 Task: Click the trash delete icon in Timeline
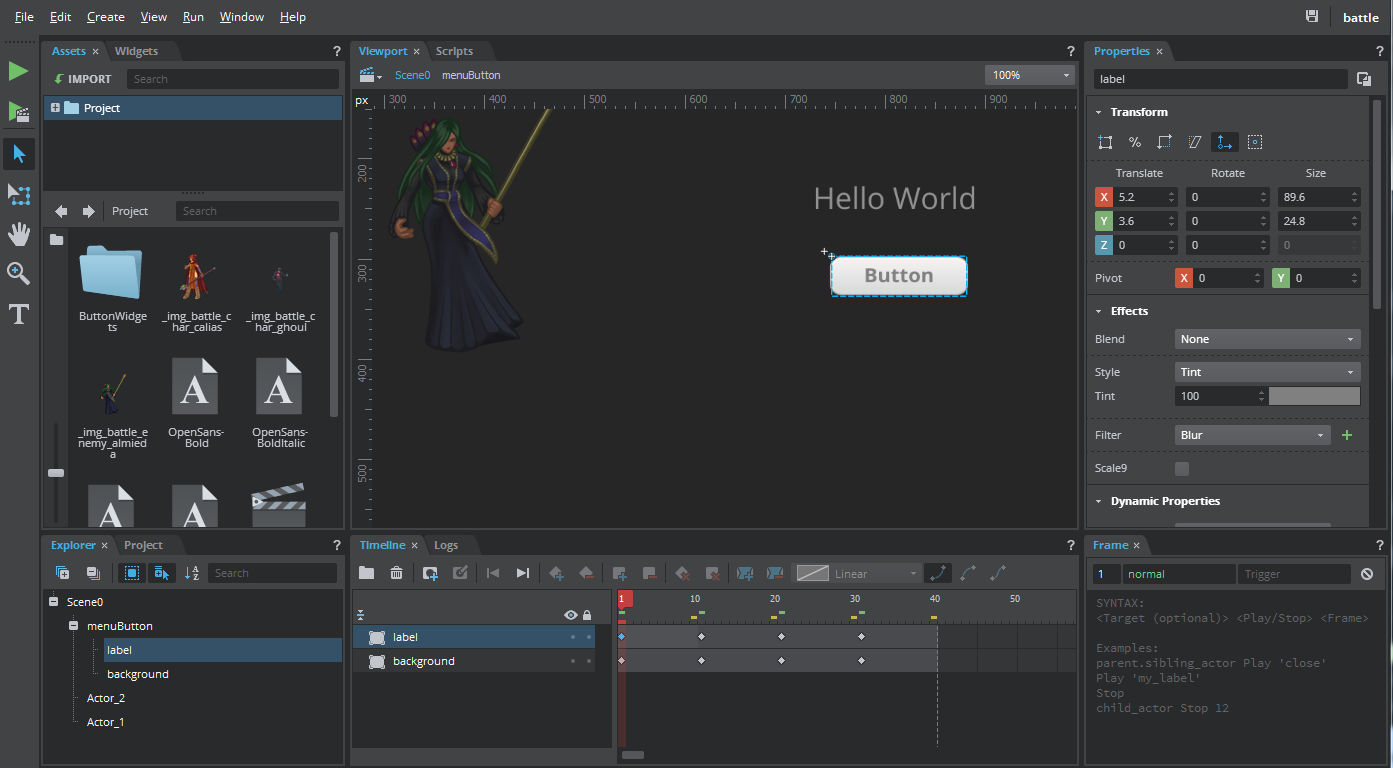coord(397,573)
